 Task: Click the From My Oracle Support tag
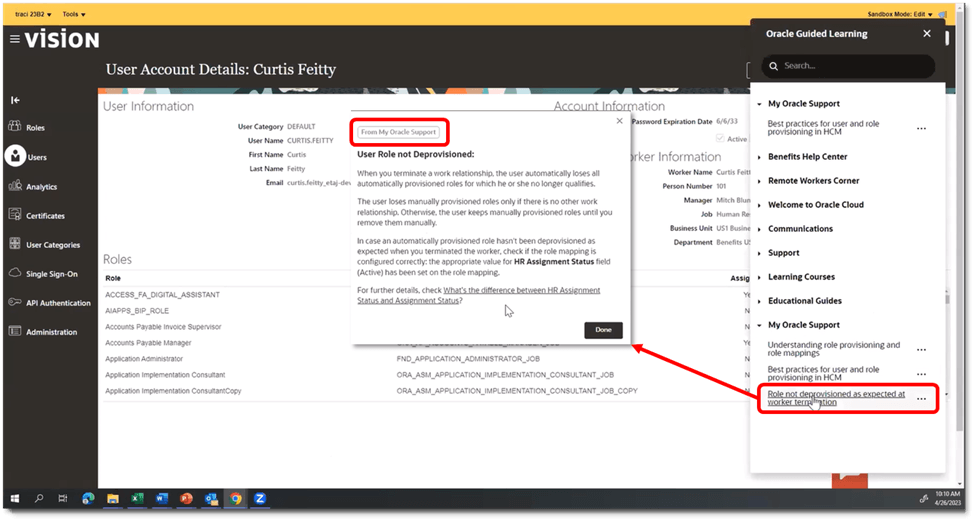(399, 132)
